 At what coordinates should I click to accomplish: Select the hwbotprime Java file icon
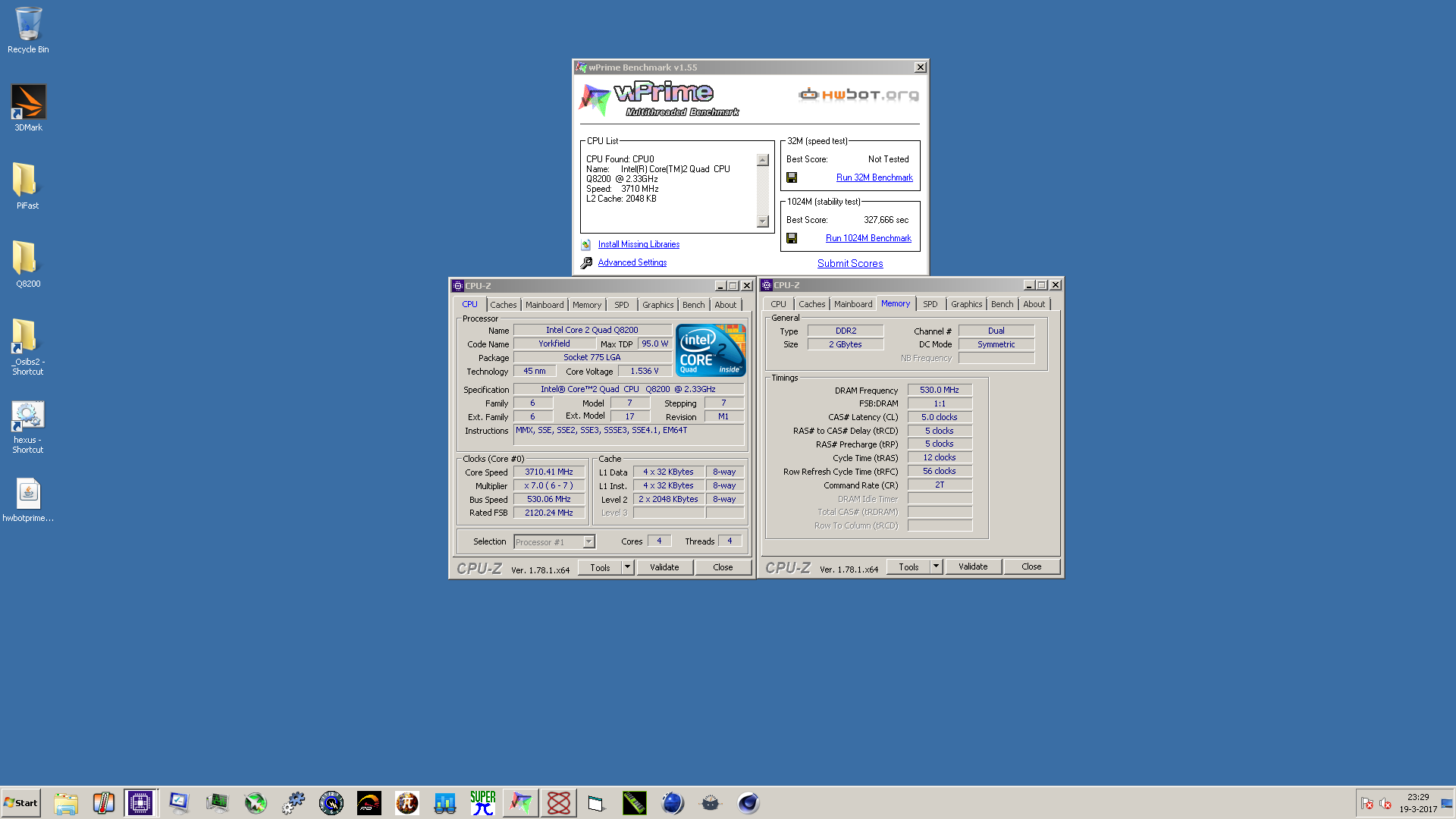pyautogui.click(x=28, y=500)
